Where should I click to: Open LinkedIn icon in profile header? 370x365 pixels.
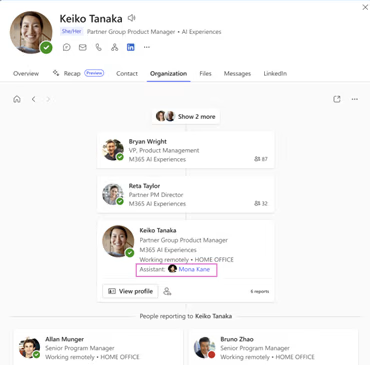[x=131, y=47]
